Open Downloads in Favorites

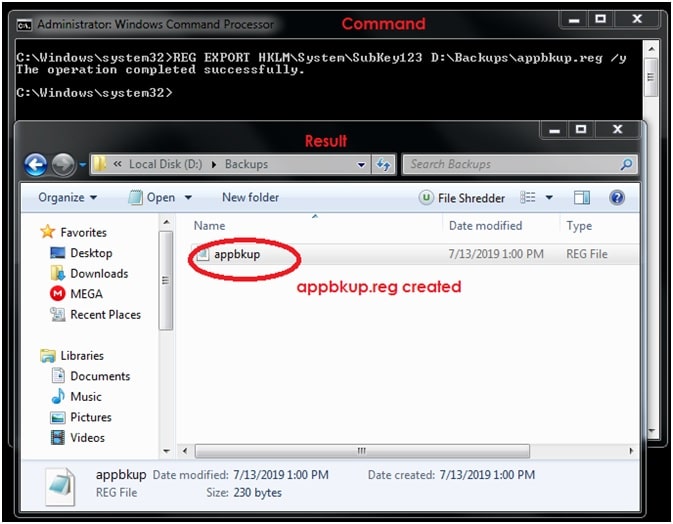coord(99,274)
